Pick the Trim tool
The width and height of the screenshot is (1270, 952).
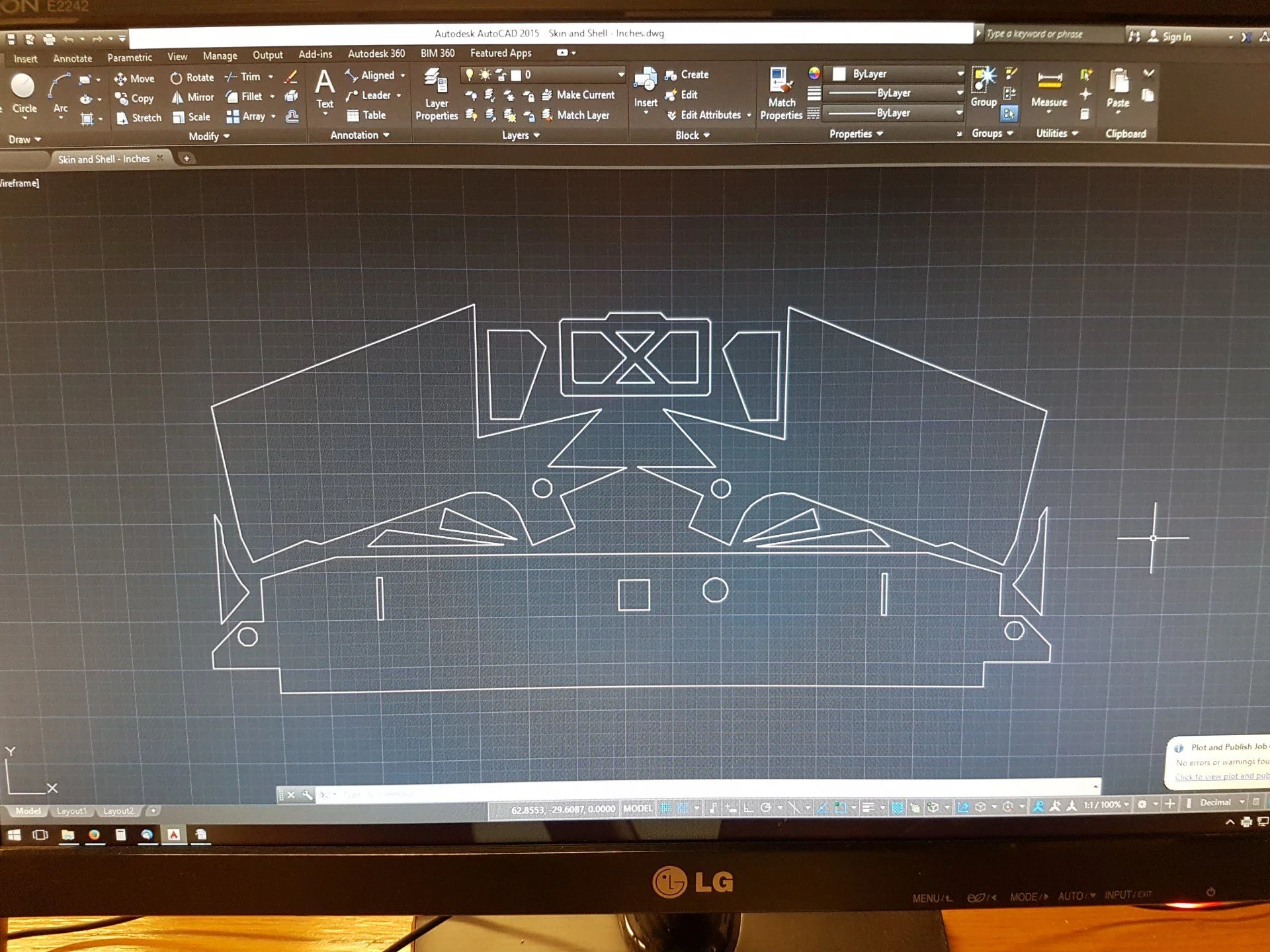(243, 77)
